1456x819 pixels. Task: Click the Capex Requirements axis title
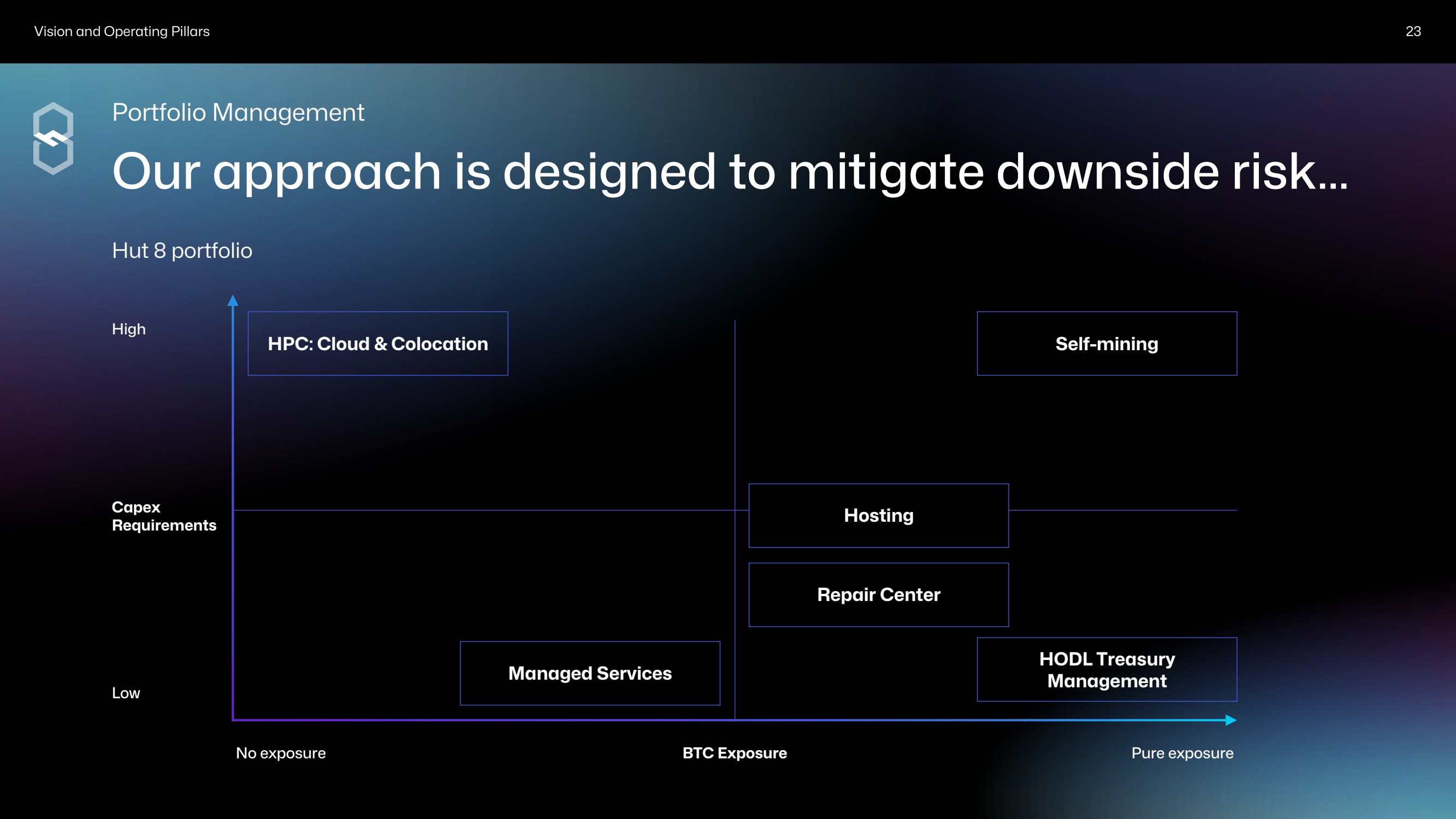click(164, 516)
